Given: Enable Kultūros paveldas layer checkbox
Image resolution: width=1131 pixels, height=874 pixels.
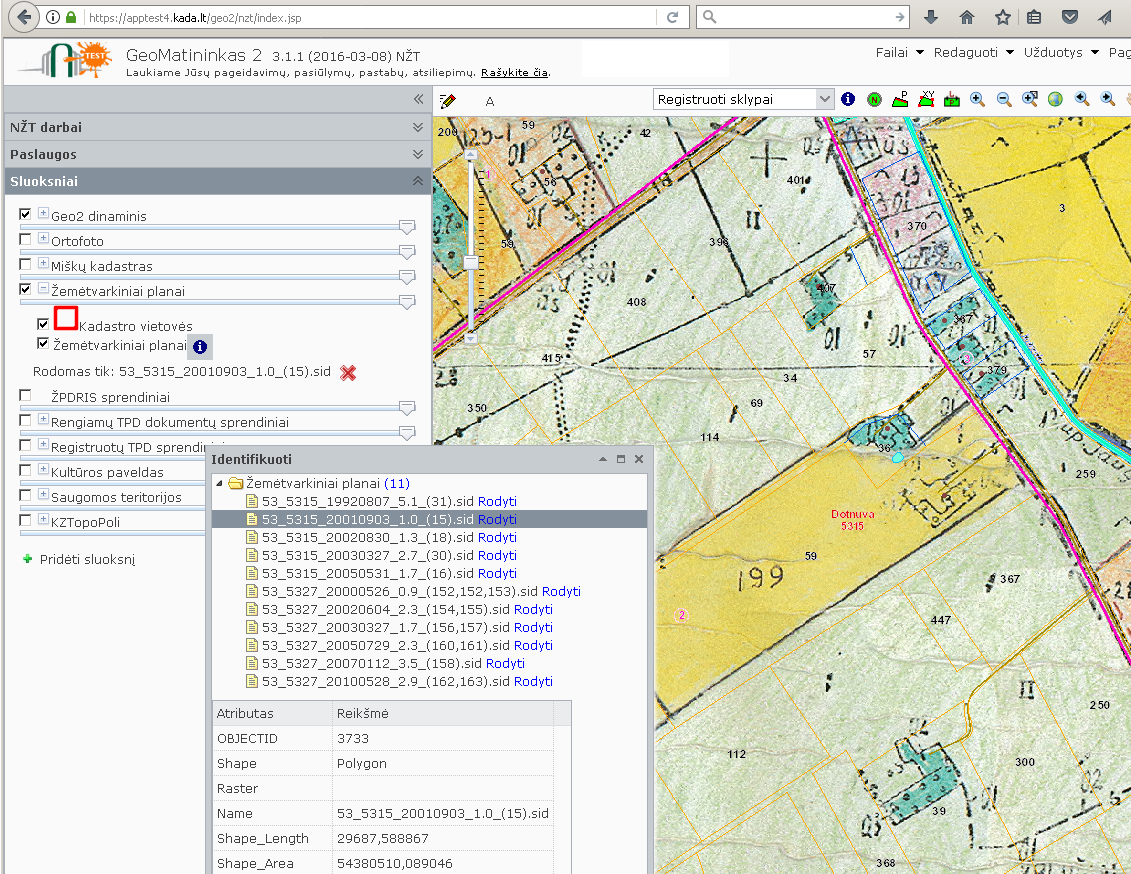Looking at the screenshot, I should point(25,470).
